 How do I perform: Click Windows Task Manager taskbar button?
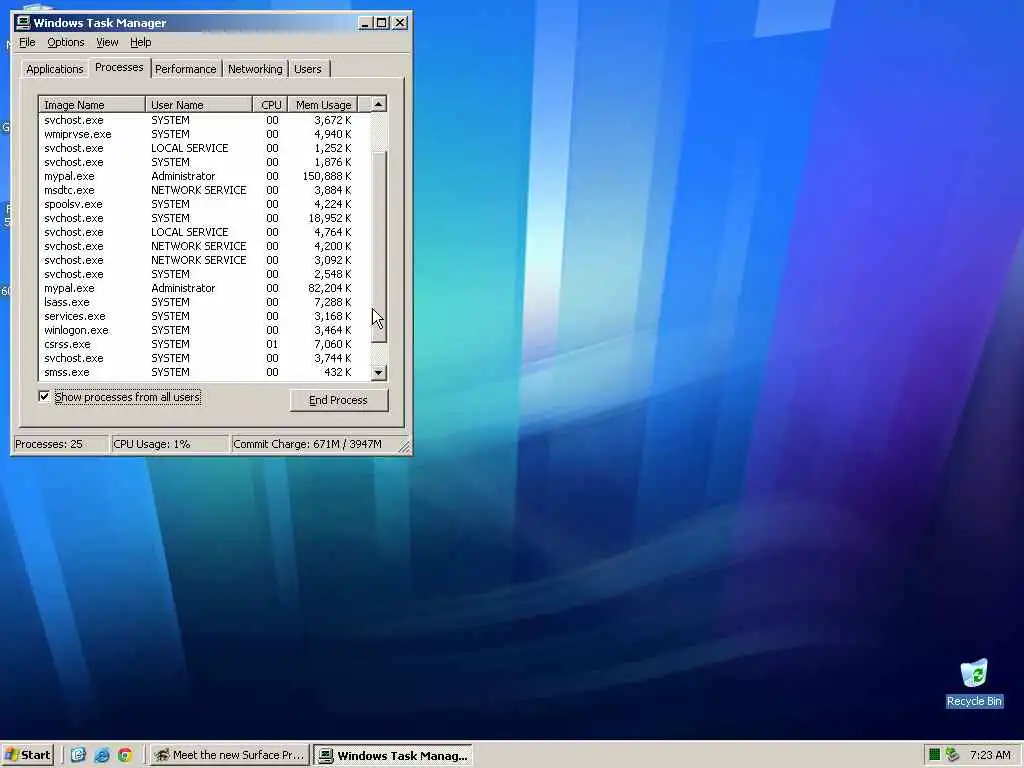(x=392, y=756)
